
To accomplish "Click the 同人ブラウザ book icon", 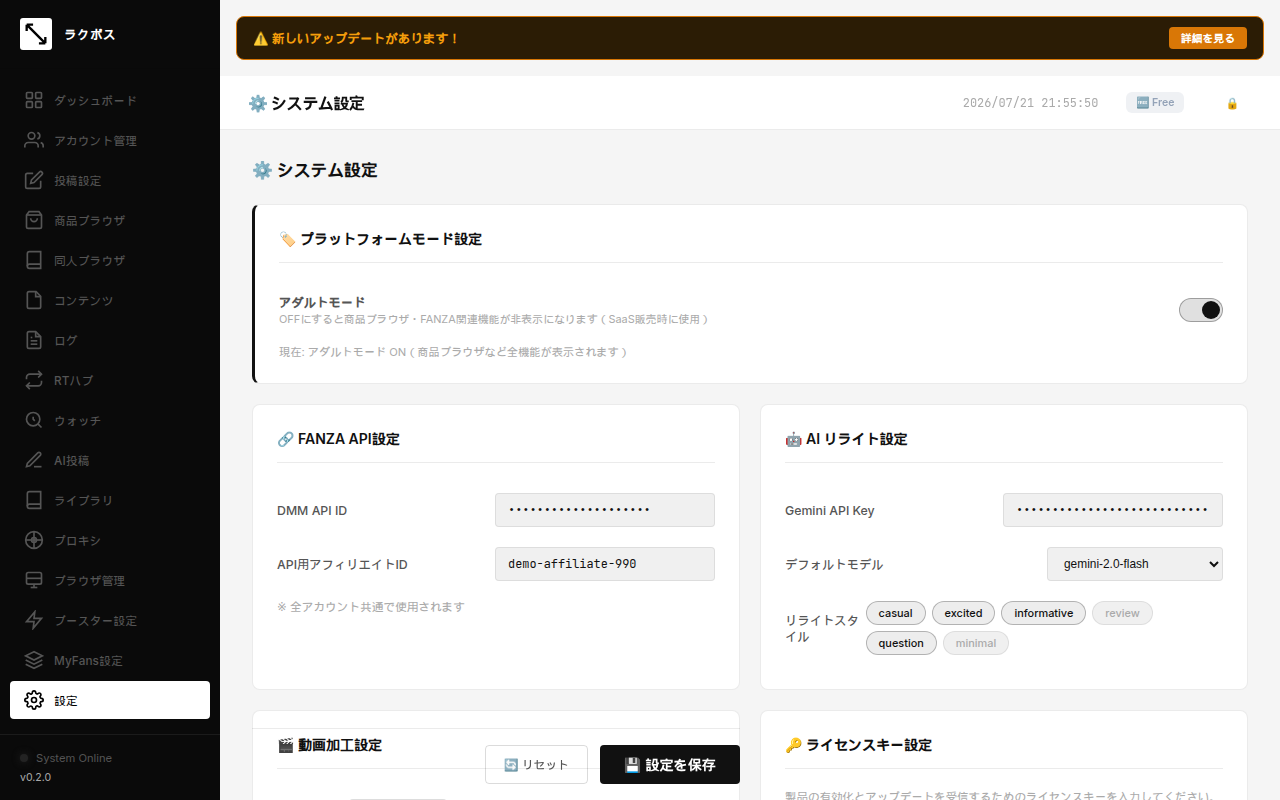I will coord(34,260).
